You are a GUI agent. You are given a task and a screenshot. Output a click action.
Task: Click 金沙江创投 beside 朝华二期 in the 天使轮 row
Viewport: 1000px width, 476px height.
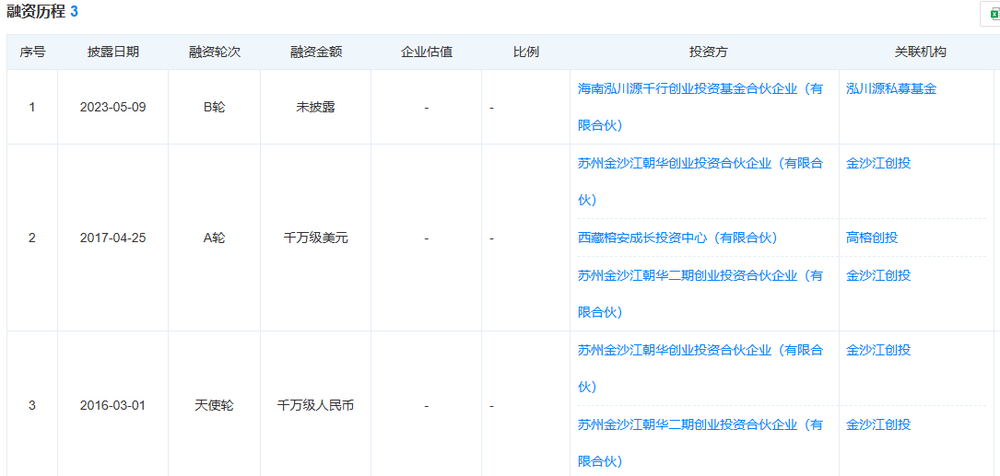click(x=878, y=424)
